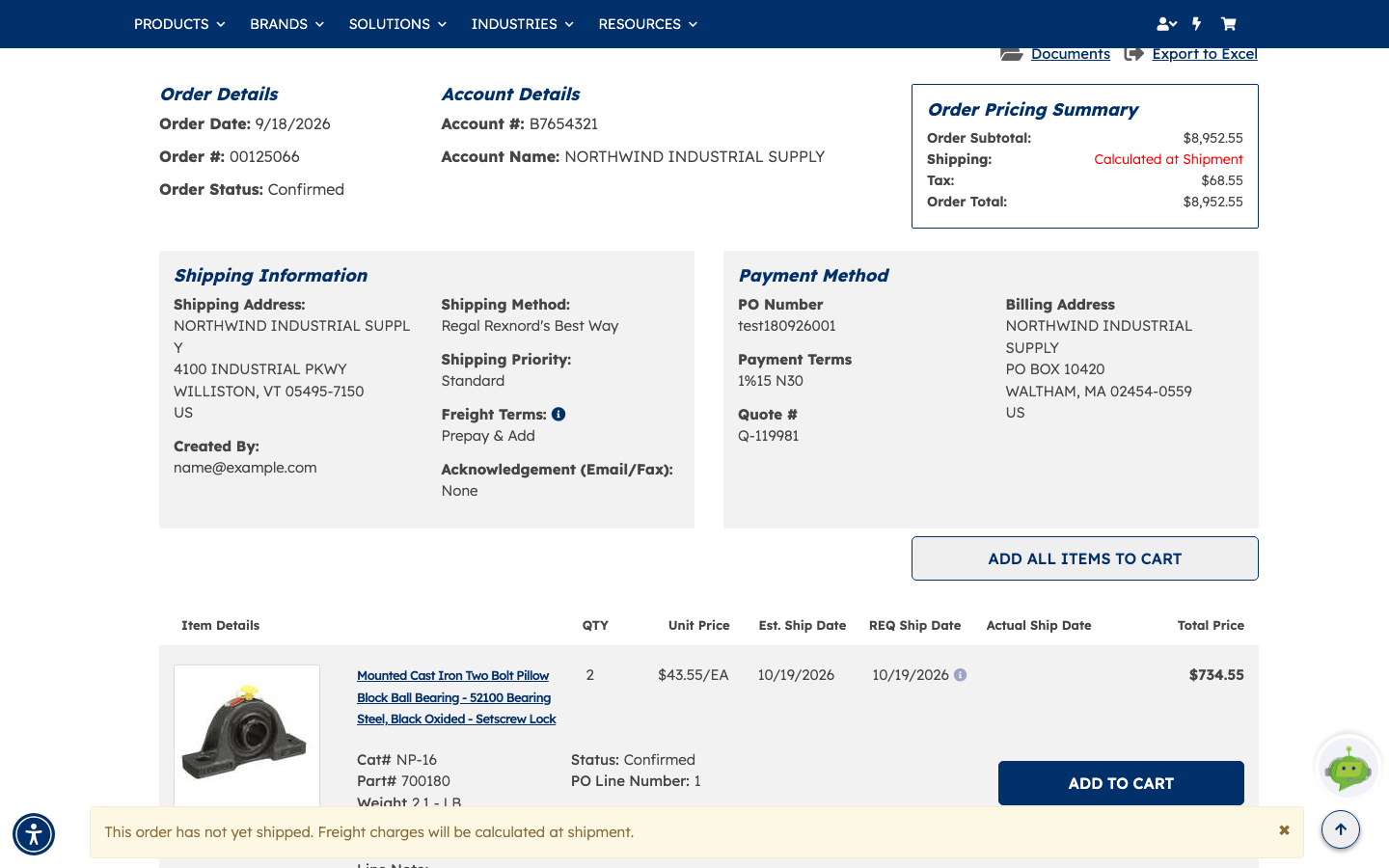This screenshot has height=868, width=1389.
Task: Click the Est. Ship Date column header
Action: pos(803,625)
